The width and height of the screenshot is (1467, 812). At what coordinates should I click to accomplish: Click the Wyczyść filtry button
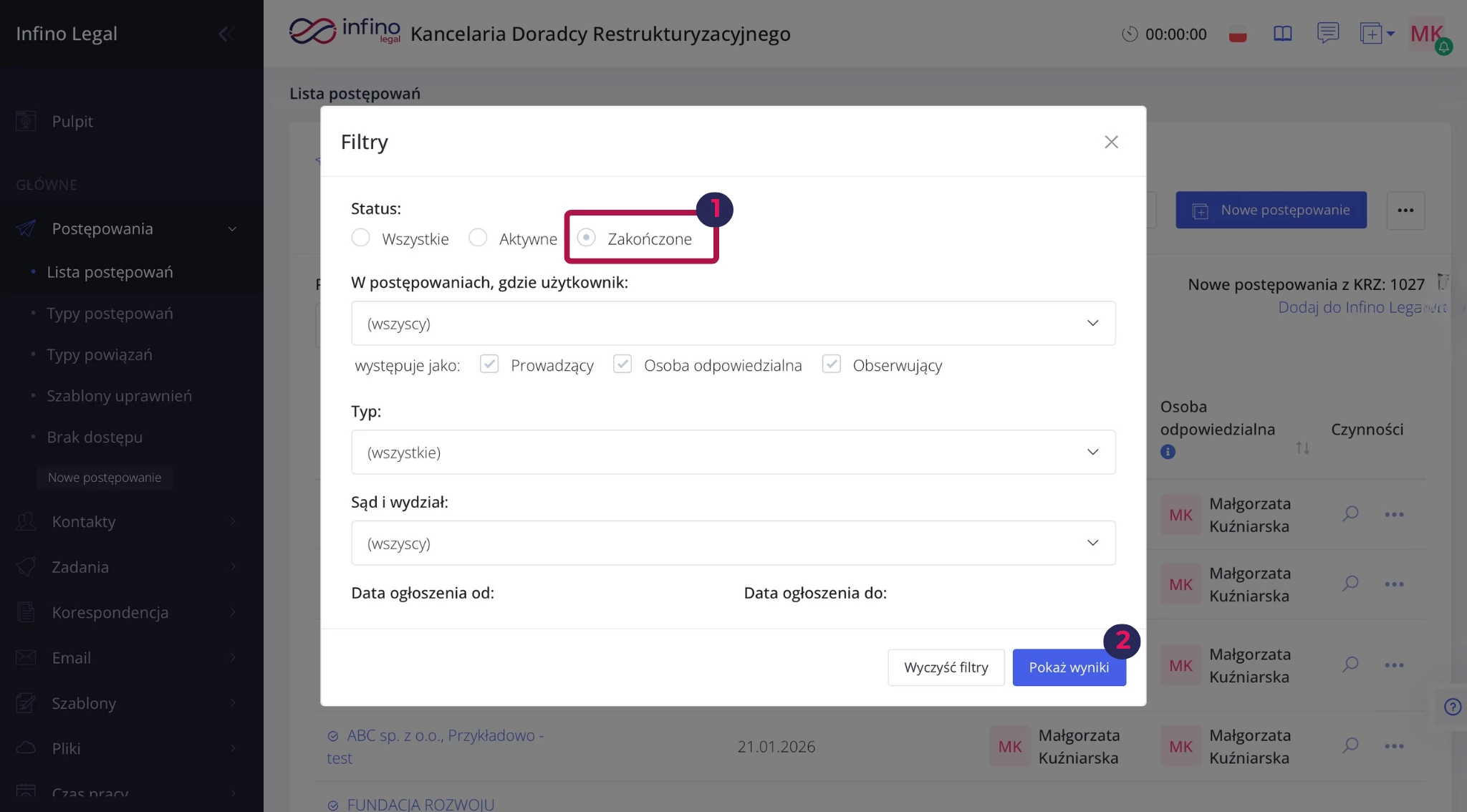tap(946, 667)
